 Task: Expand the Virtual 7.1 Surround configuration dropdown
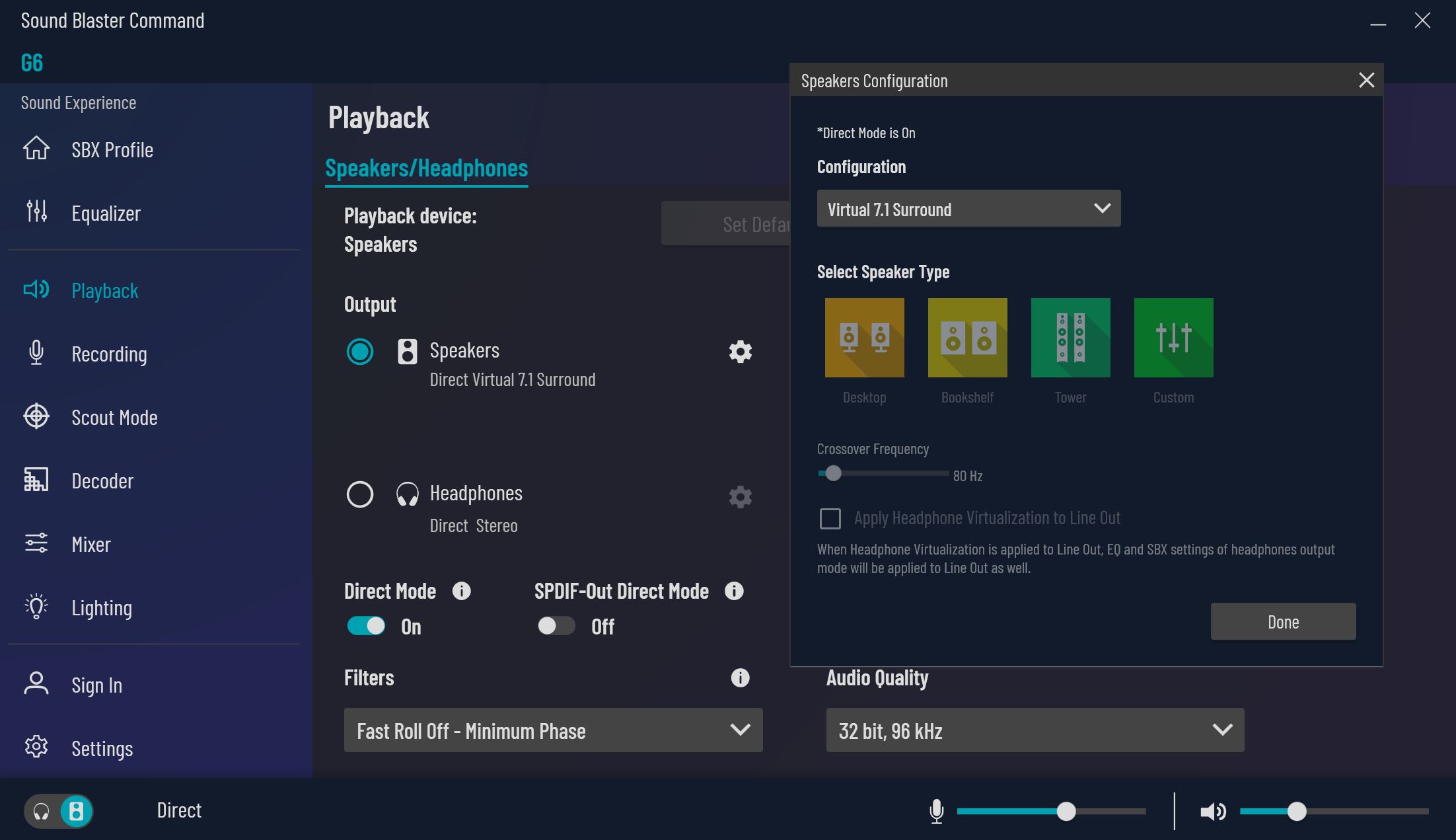point(968,209)
